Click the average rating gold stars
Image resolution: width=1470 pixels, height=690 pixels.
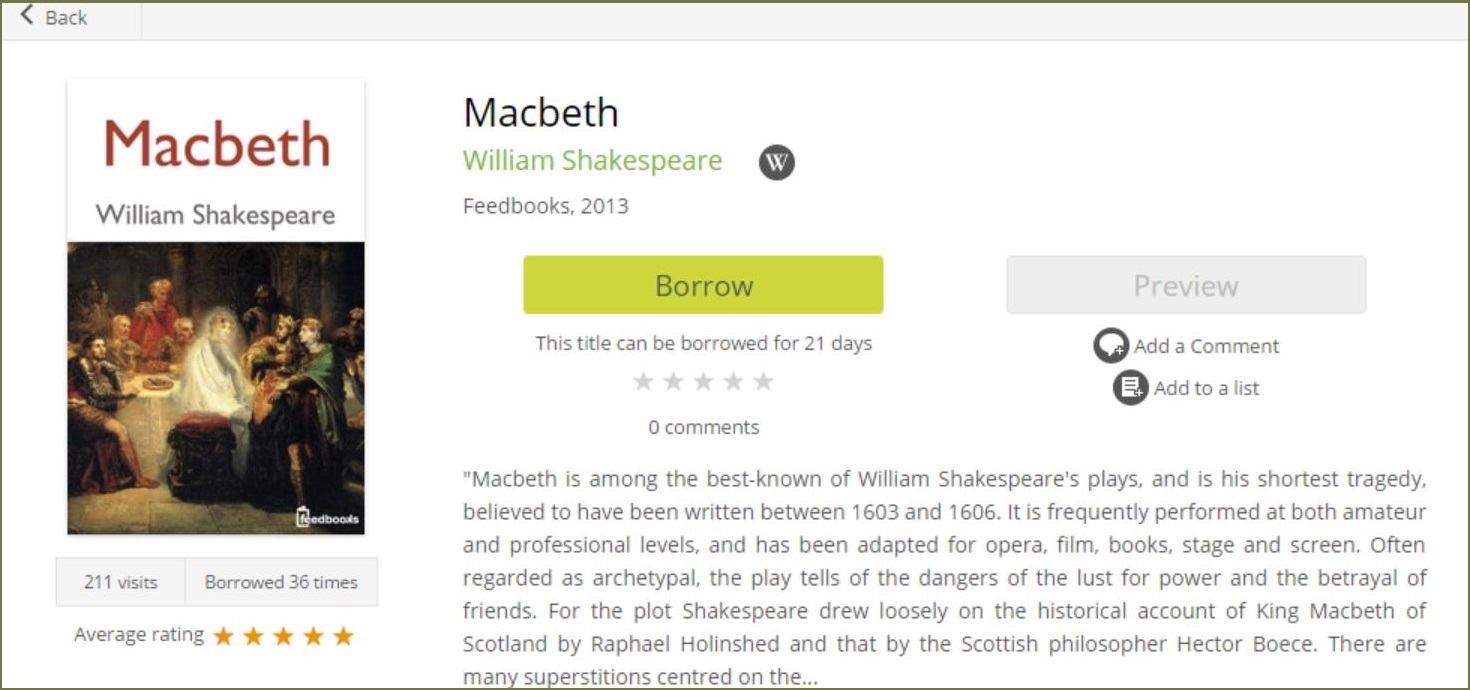[x=283, y=636]
